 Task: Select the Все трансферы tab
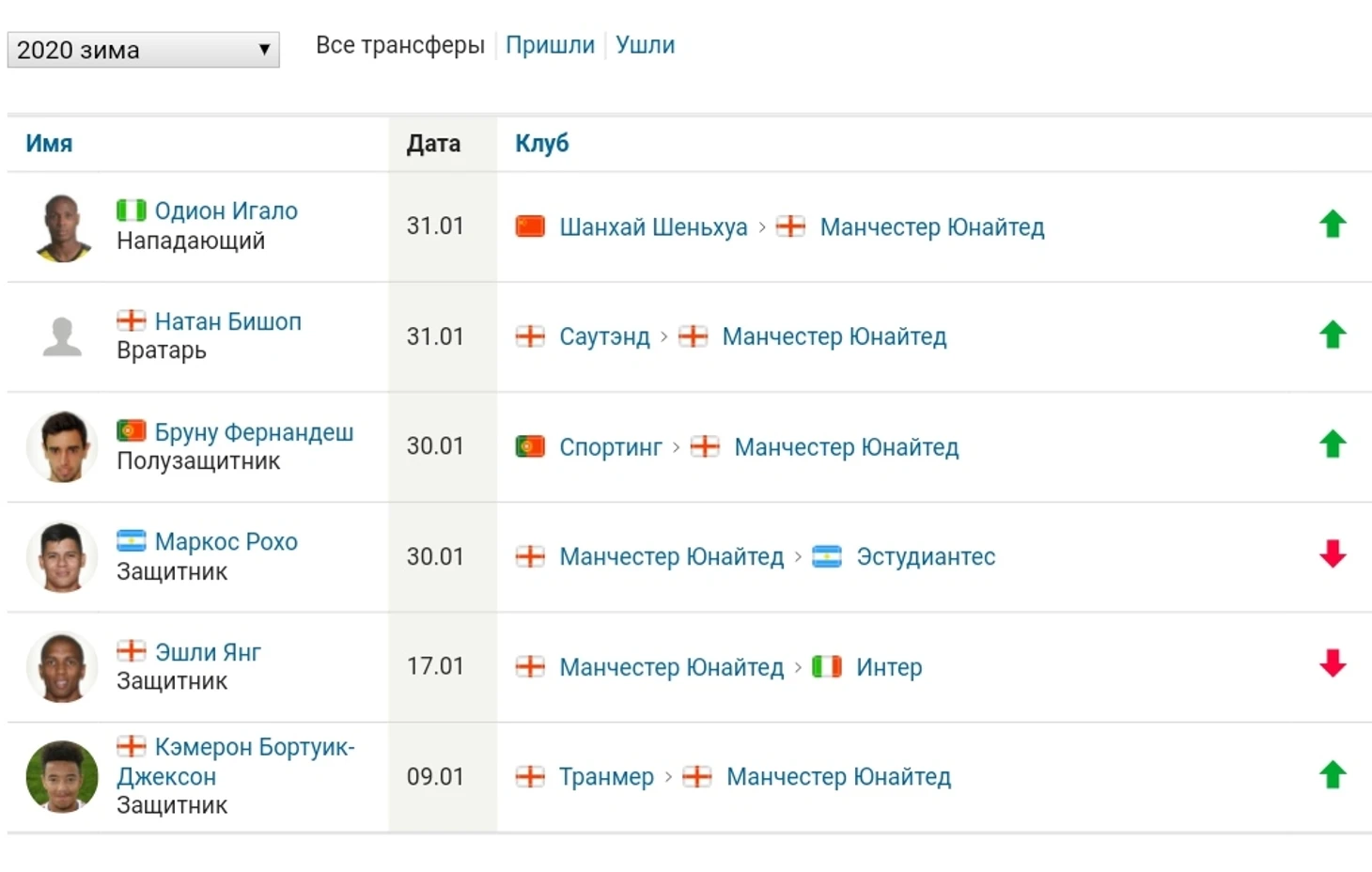coord(399,45)
